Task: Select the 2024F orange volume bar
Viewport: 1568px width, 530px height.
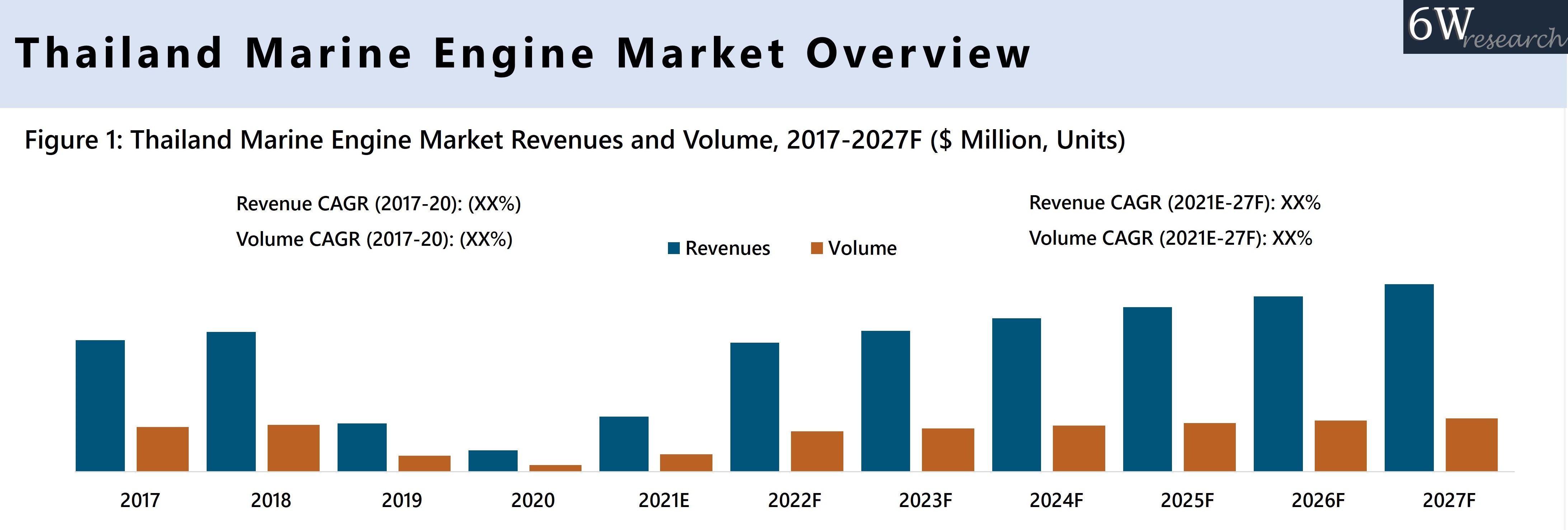Action: (1079, 449)
